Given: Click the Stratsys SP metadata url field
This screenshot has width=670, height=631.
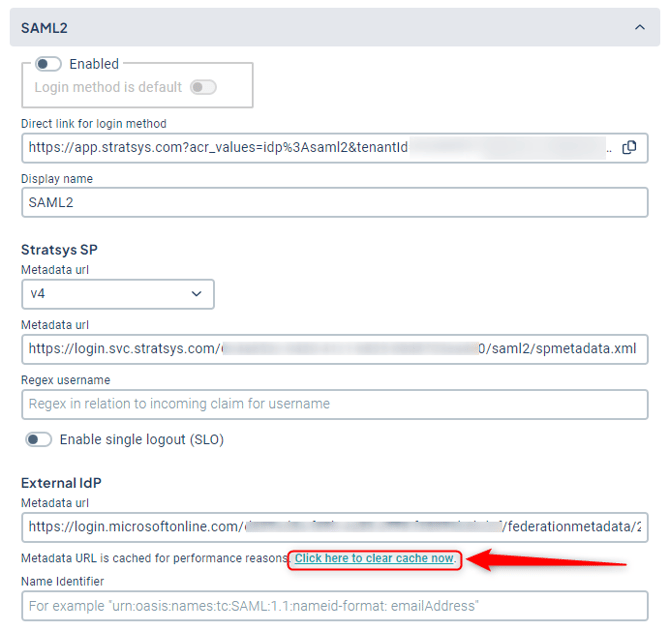Looking at the screenshot, I should 335,349.
